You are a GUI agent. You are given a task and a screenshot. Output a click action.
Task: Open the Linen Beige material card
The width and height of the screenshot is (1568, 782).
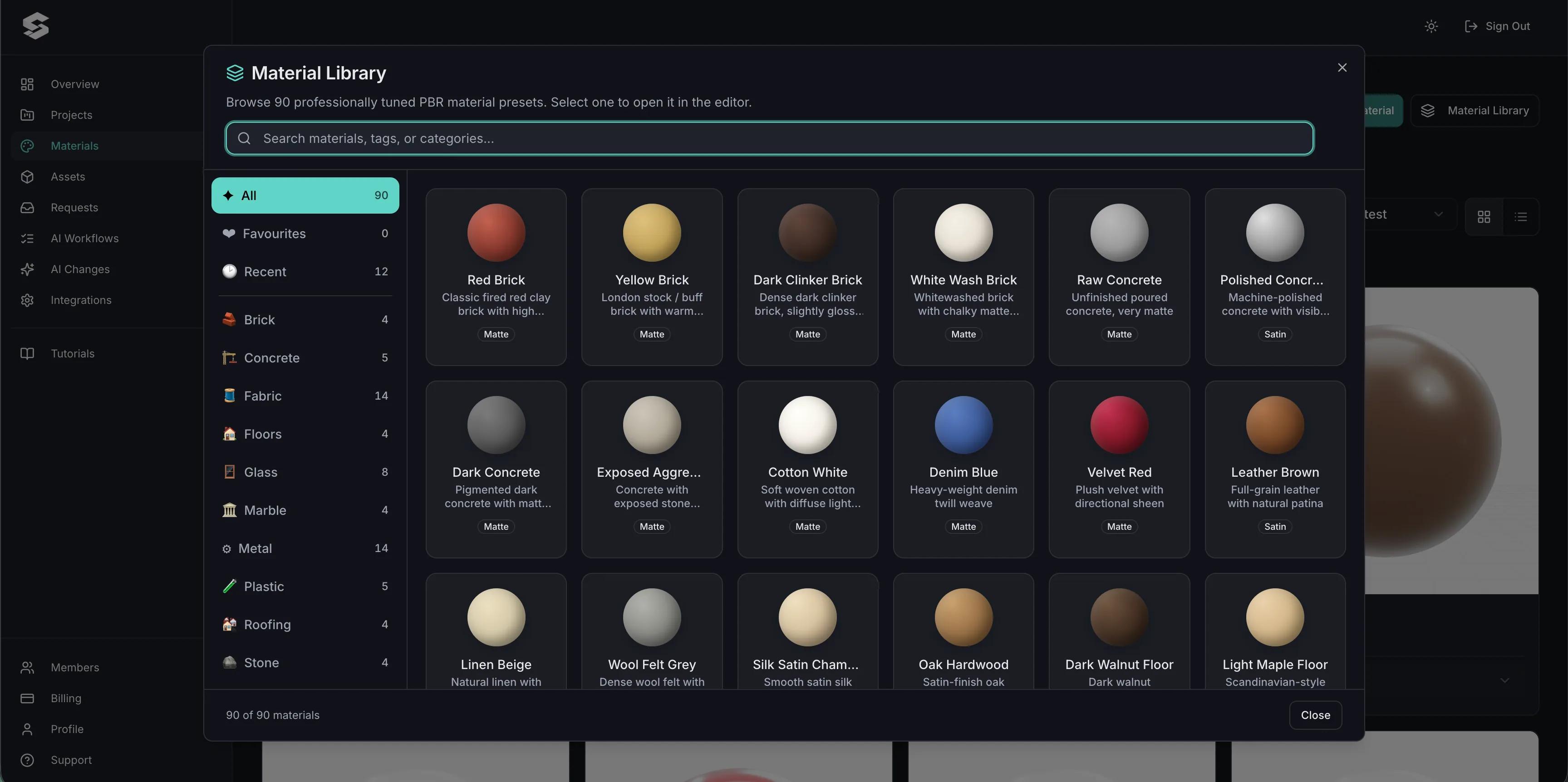[496, 631]
